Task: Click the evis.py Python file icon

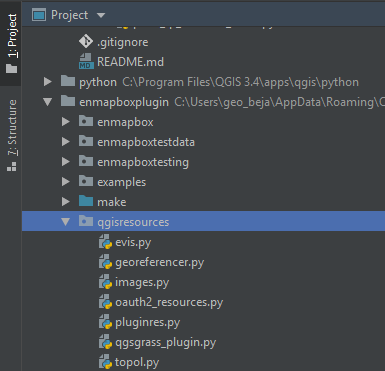Action: 105,242
